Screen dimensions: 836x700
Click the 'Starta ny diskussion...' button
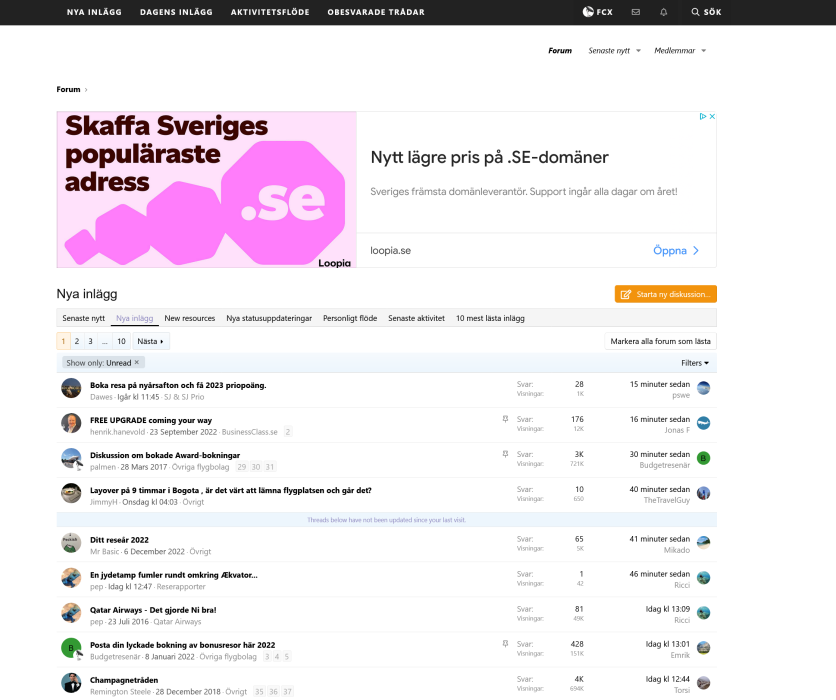coord(665,294)
